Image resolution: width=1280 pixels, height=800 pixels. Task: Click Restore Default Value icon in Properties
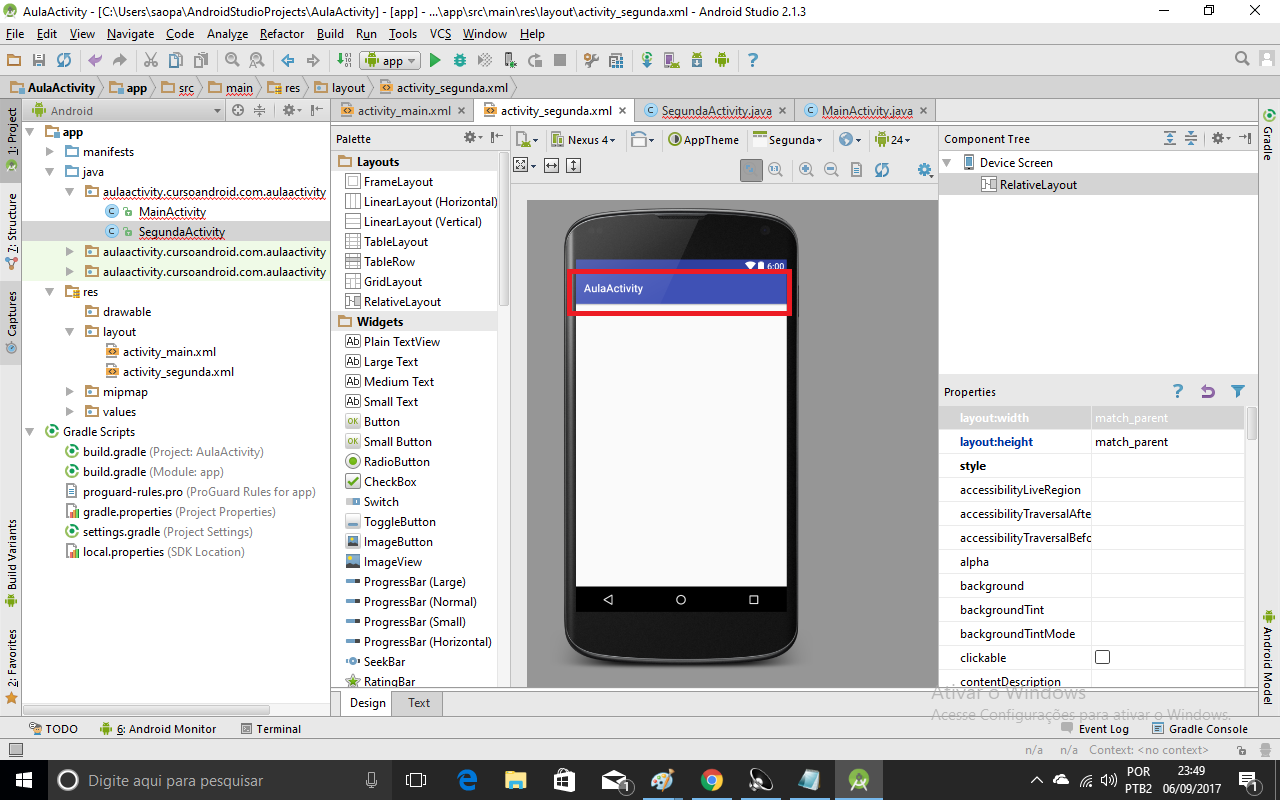tap(1208, 392)
